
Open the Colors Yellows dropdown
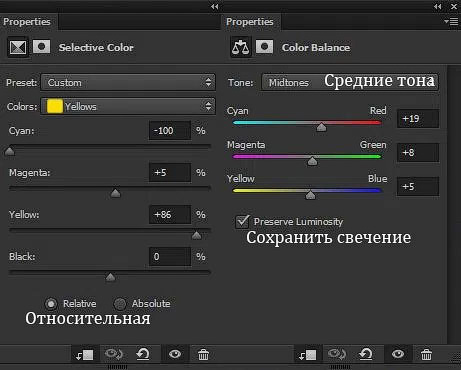pos(128,106)
